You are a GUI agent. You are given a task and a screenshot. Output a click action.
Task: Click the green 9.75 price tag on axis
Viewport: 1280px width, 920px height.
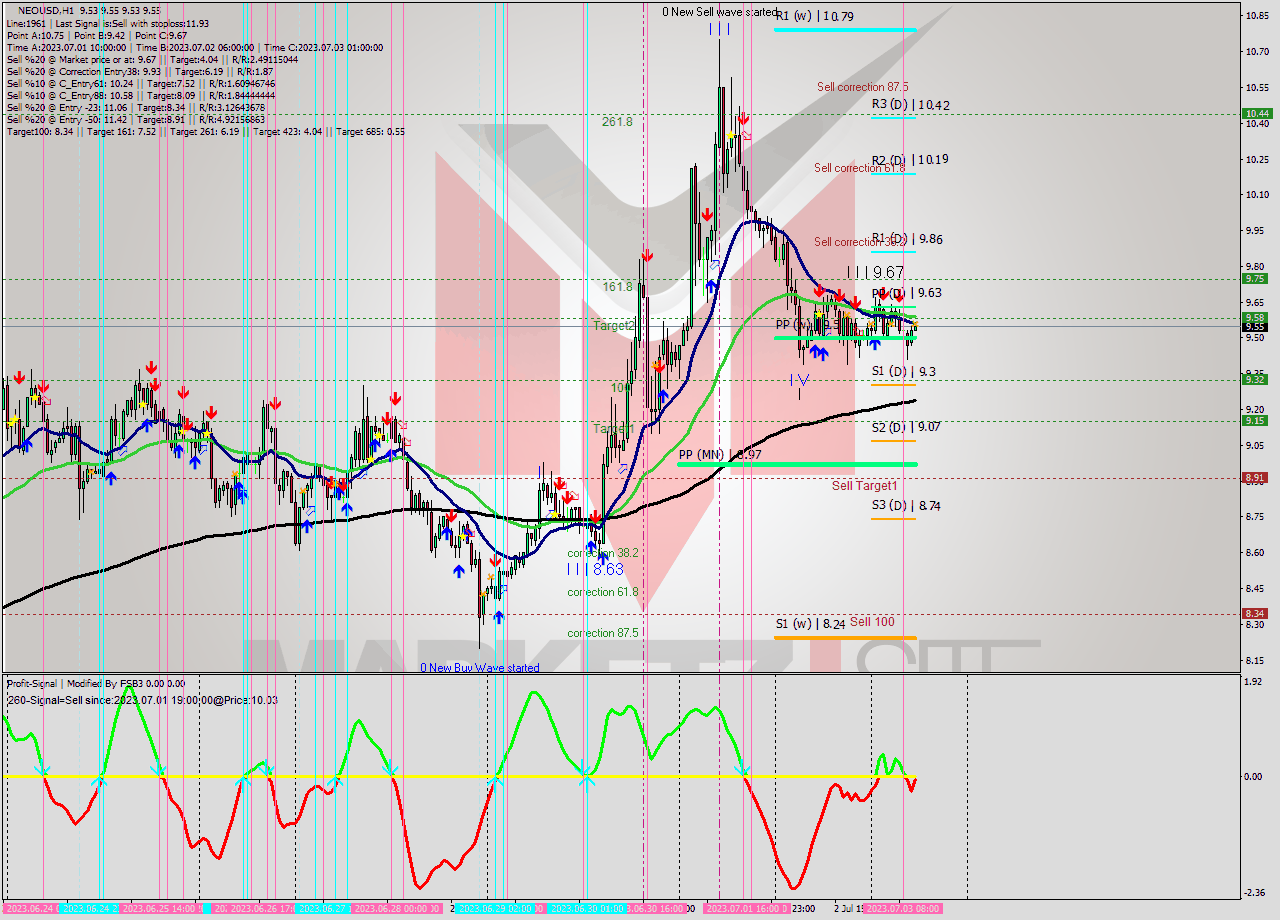pos(1255,279)
